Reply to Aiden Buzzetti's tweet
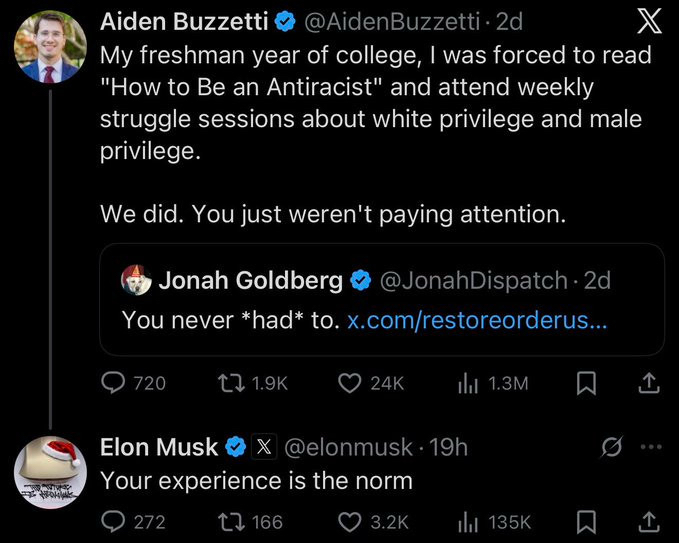Image resolution: width=679 pixels, height=543 pixels. click(x=114, y=382)
